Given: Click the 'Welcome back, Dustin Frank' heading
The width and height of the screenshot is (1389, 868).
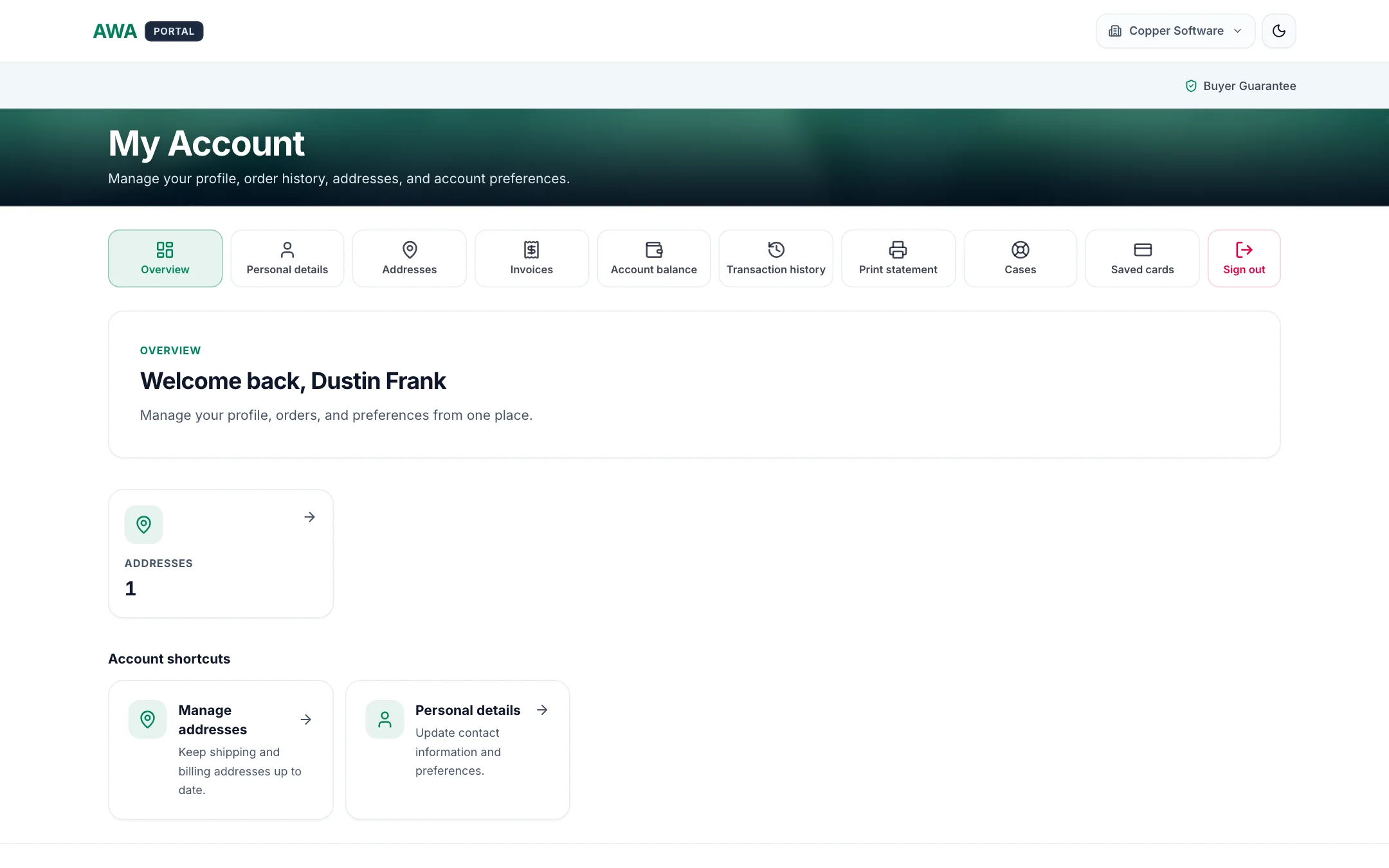Looking at the screenshot, I should pyautogui.click(x=293, y=381).
